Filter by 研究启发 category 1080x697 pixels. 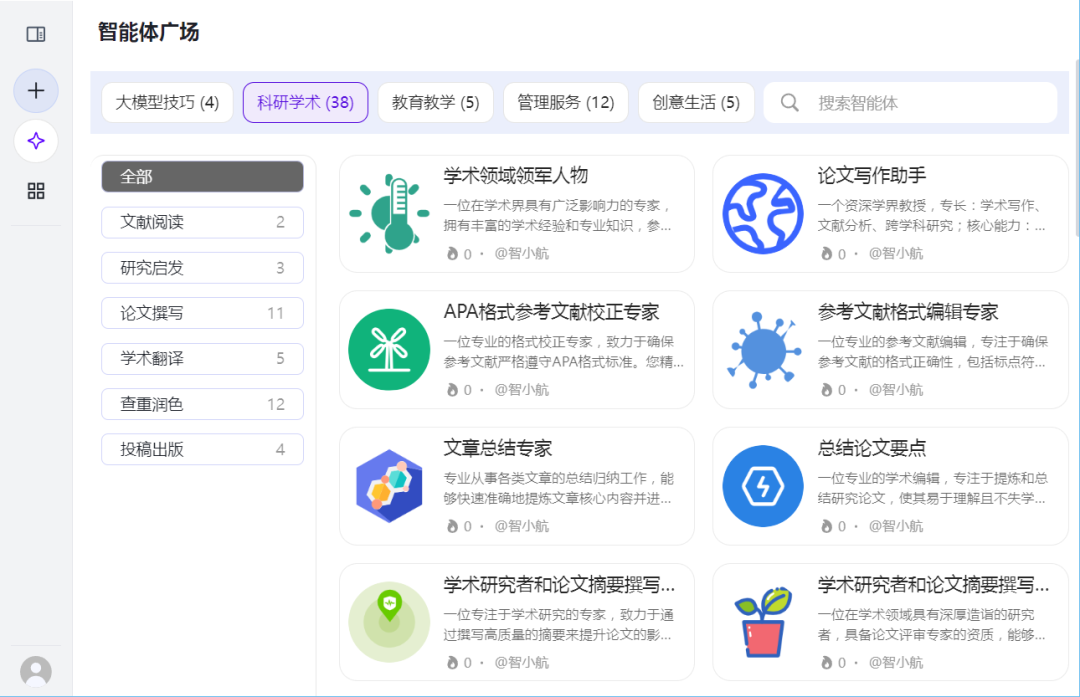(202, 267)
